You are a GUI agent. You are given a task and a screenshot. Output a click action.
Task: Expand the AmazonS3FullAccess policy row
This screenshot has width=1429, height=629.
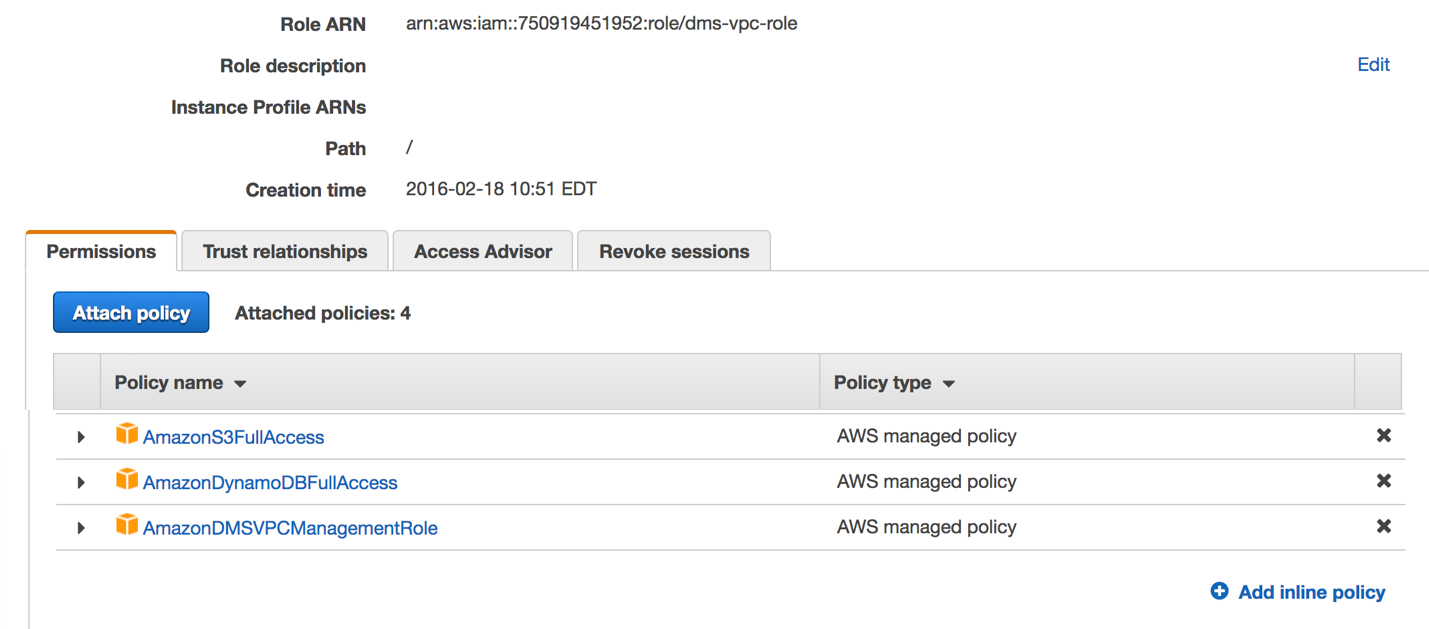(x=81, y=437)
